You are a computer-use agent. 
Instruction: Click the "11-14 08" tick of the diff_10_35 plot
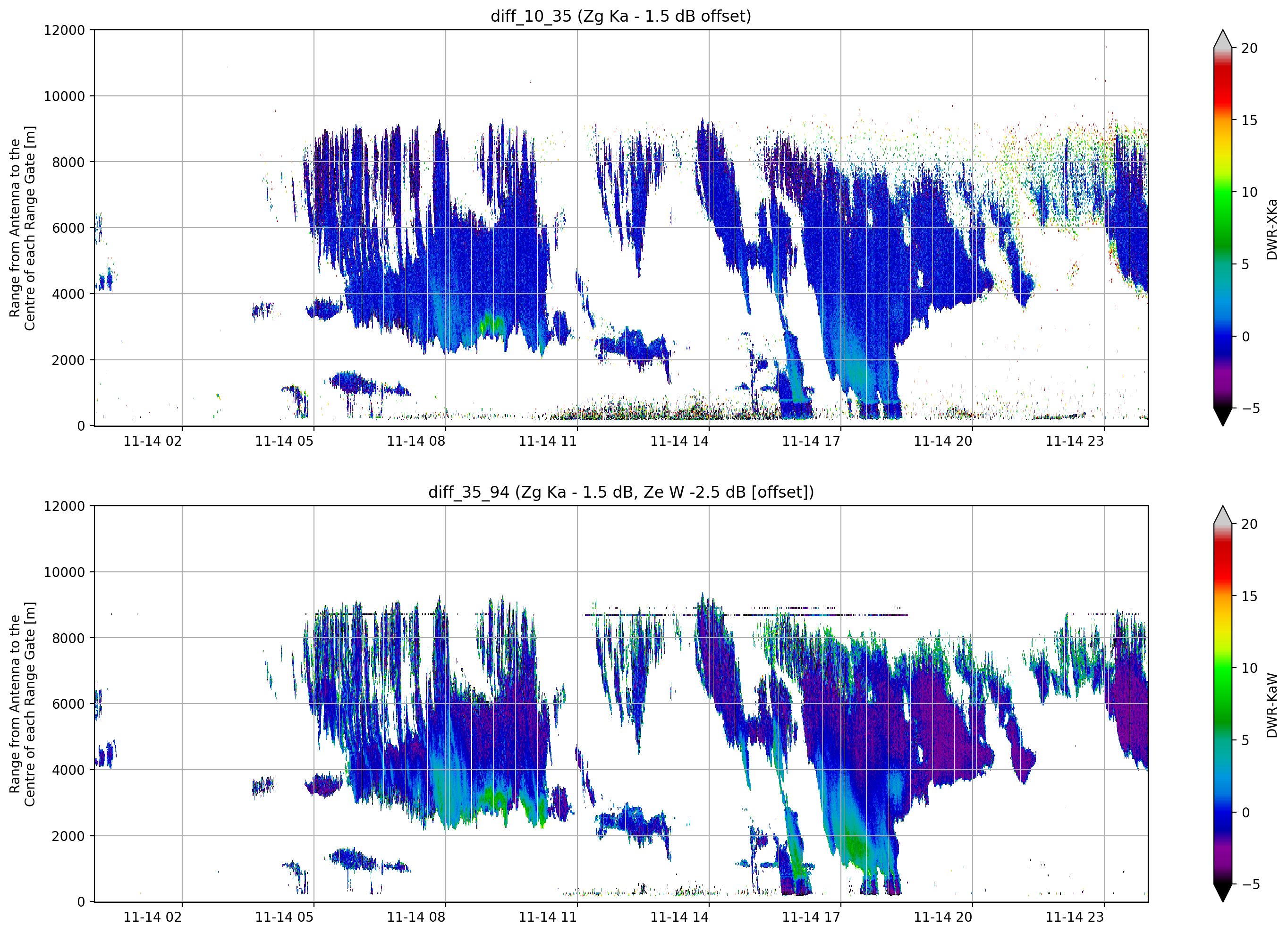pos(416,442)
